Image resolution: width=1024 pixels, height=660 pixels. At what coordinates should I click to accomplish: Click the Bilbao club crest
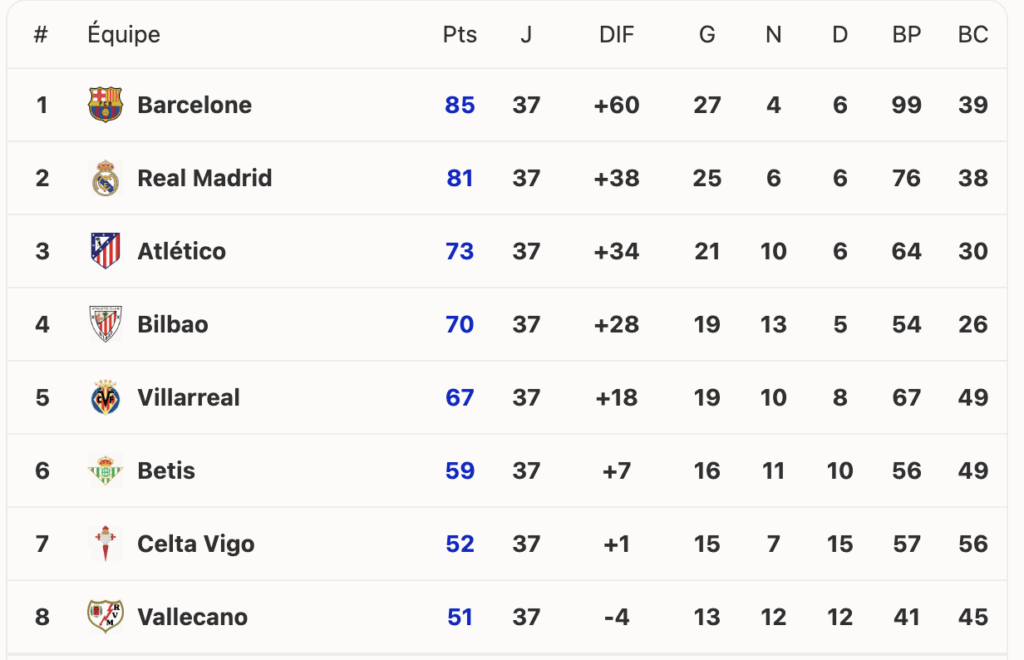(x=105, y=324)
